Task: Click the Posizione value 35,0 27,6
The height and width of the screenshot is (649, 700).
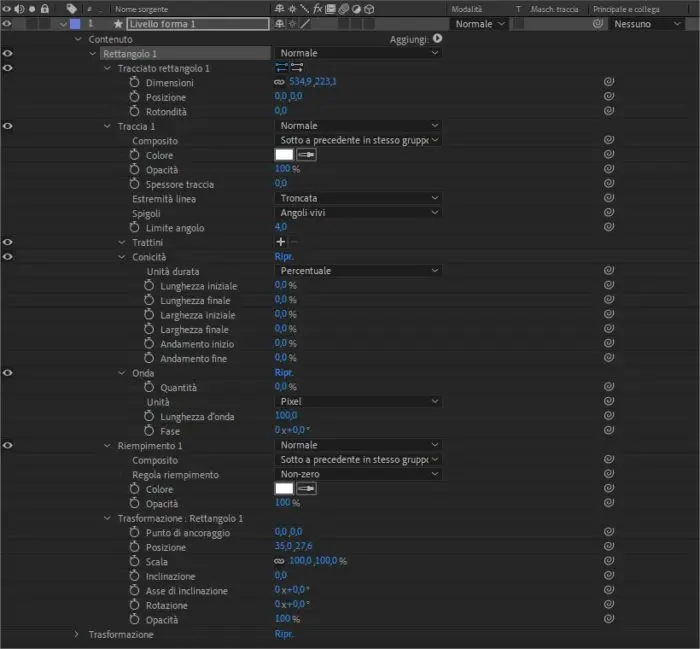Action: (293, 546)
